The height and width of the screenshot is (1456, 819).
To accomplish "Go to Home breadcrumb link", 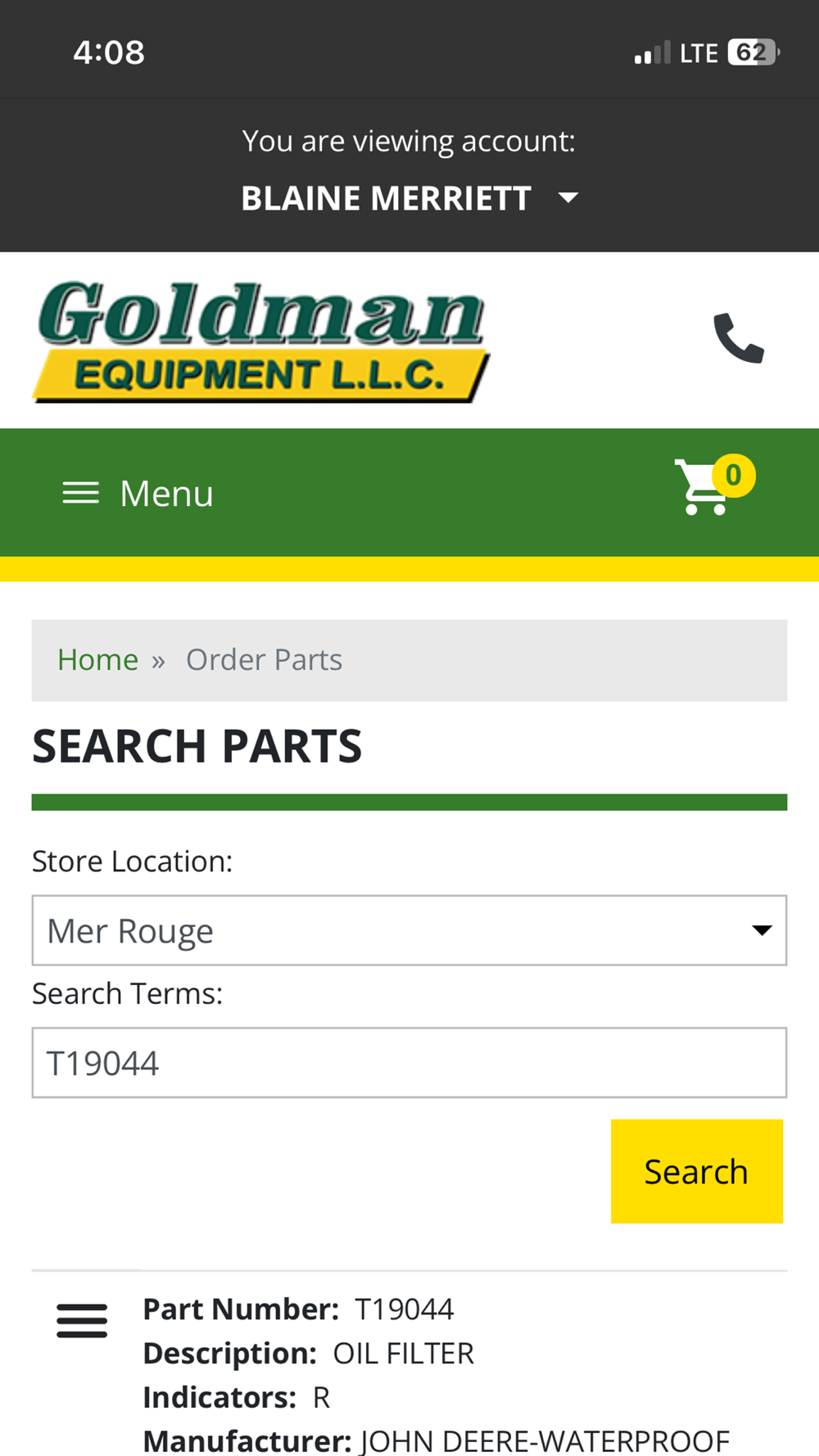I will 97,659.
